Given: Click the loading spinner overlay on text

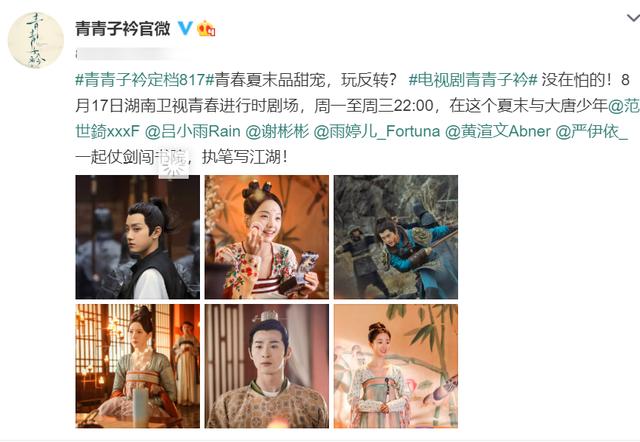Looking at the screenshot, I should pyautogui.click(x=173, y=165).
